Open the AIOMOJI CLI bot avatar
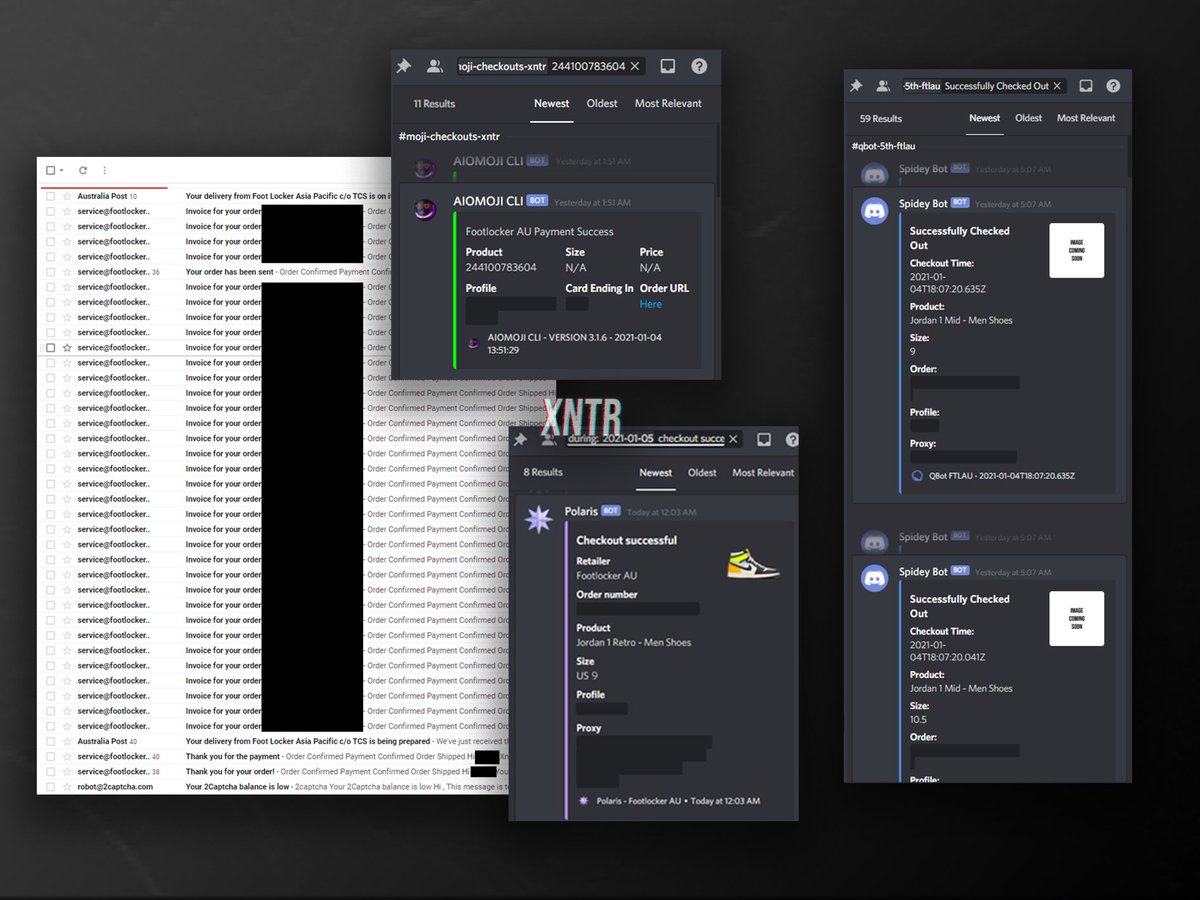The width and height of the screenshot is (1200, 900). coord(425,207)
